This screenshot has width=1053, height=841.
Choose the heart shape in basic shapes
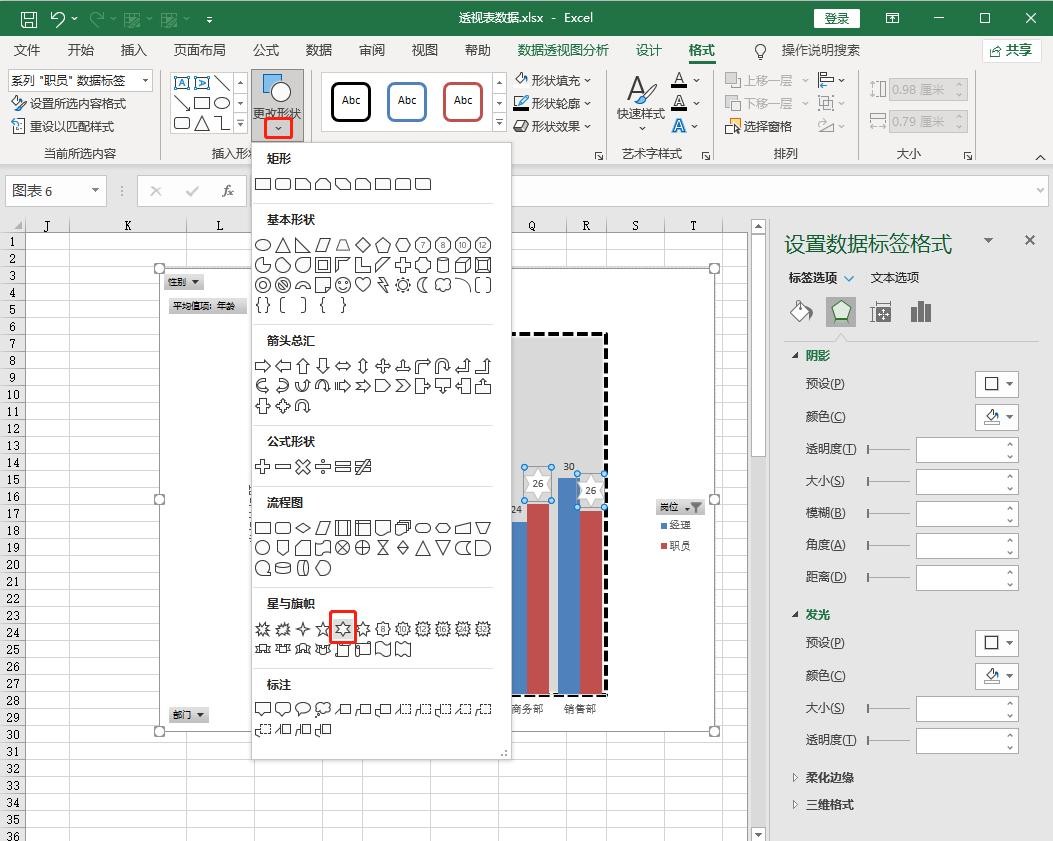[363, 285]
